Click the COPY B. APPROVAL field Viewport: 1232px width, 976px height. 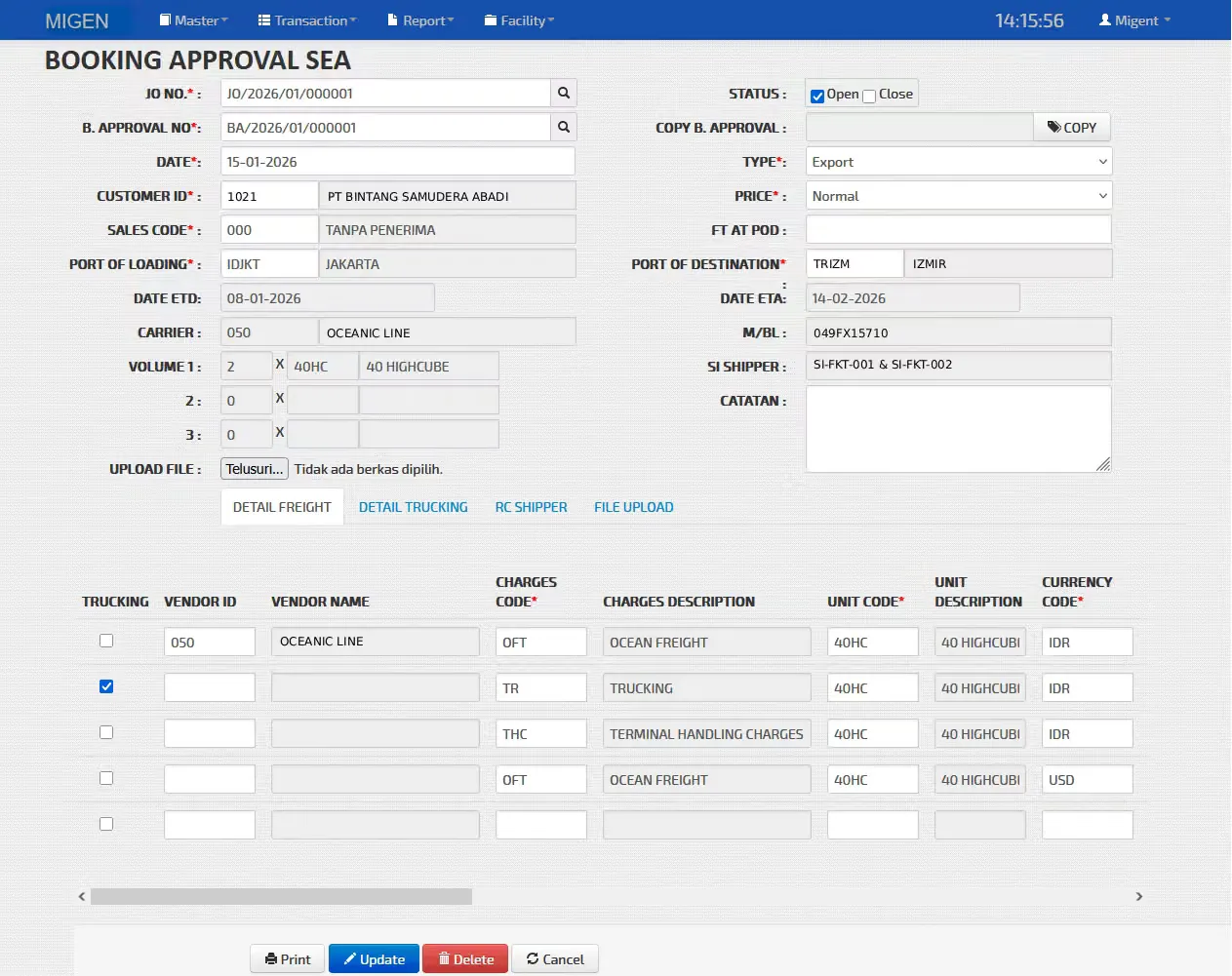pos(920,128)
